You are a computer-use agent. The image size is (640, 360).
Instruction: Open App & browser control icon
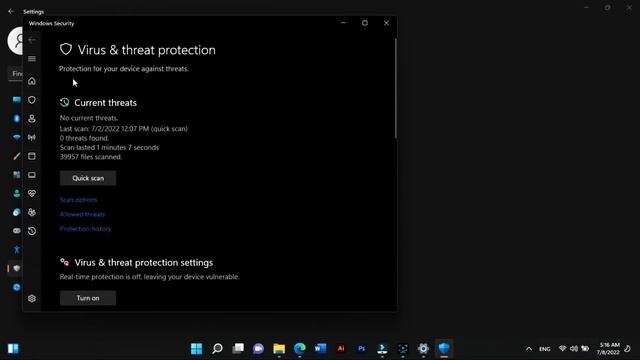pyautogui.click(x=32, y=156)
